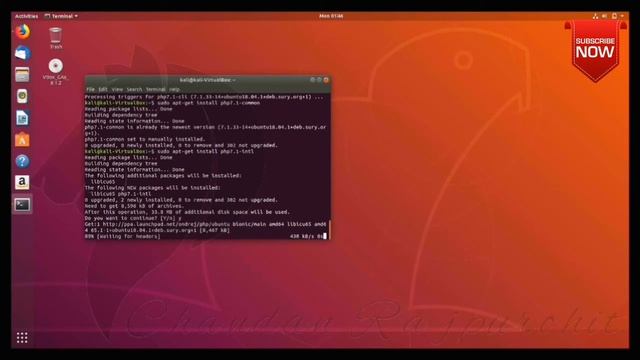Open the Help menu in Terminal
The image size is (640, 360).
[x=174, y=89]
